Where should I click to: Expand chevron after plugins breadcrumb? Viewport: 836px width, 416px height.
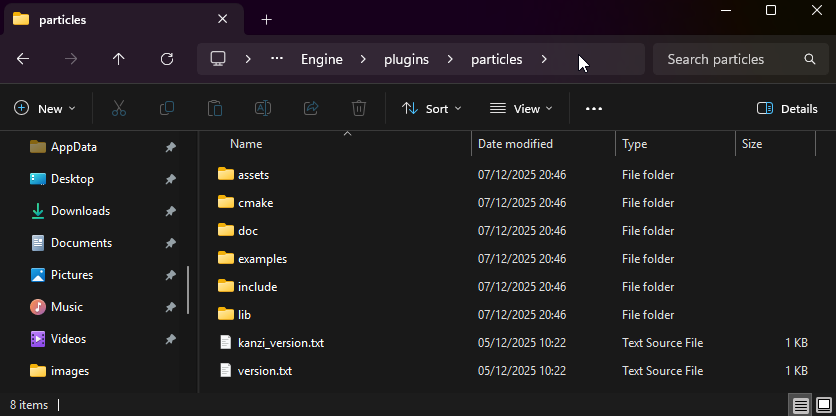(x=451, y=59)
